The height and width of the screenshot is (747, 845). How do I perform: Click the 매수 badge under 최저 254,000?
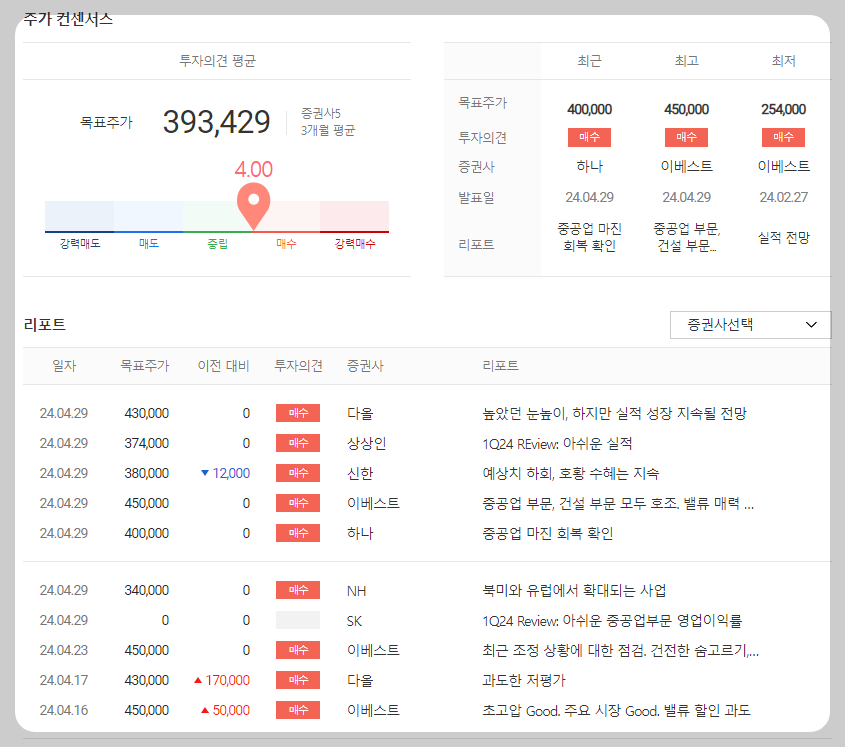click(x=784, y=137)
